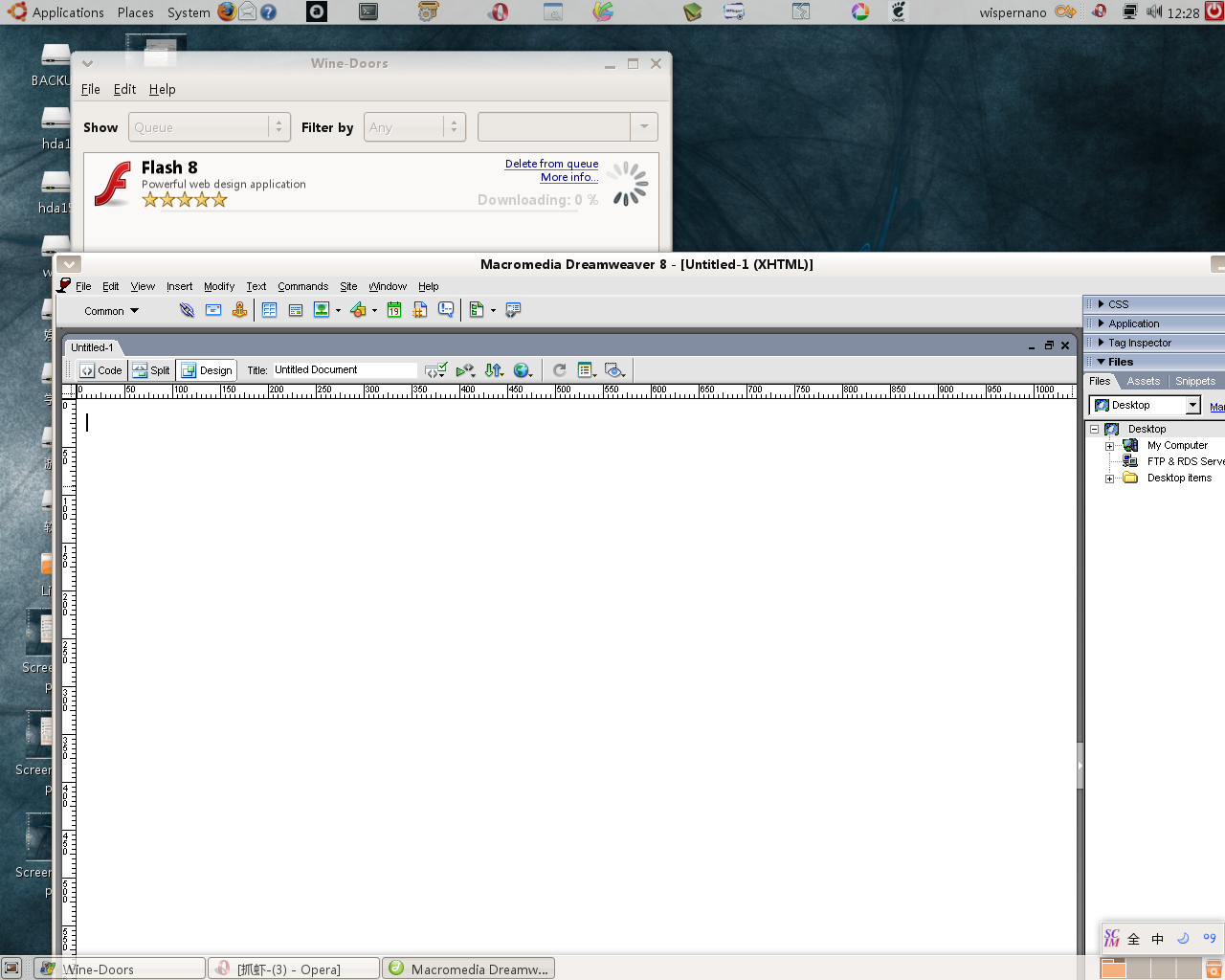Open the Modify menu

click(x=219, y=286)
